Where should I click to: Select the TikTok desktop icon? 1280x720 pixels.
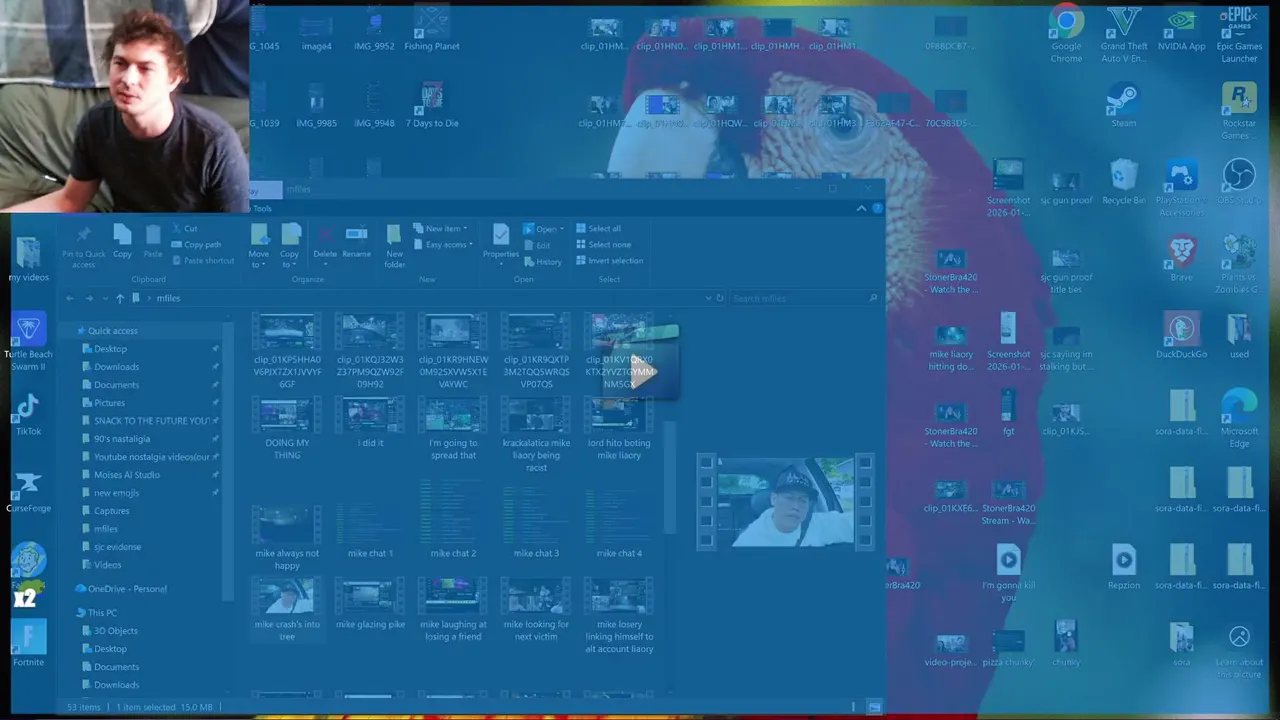(x=28, y=415)
